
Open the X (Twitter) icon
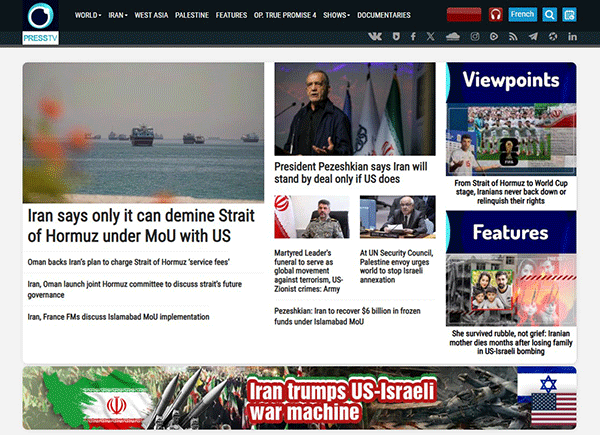[430, 36]
